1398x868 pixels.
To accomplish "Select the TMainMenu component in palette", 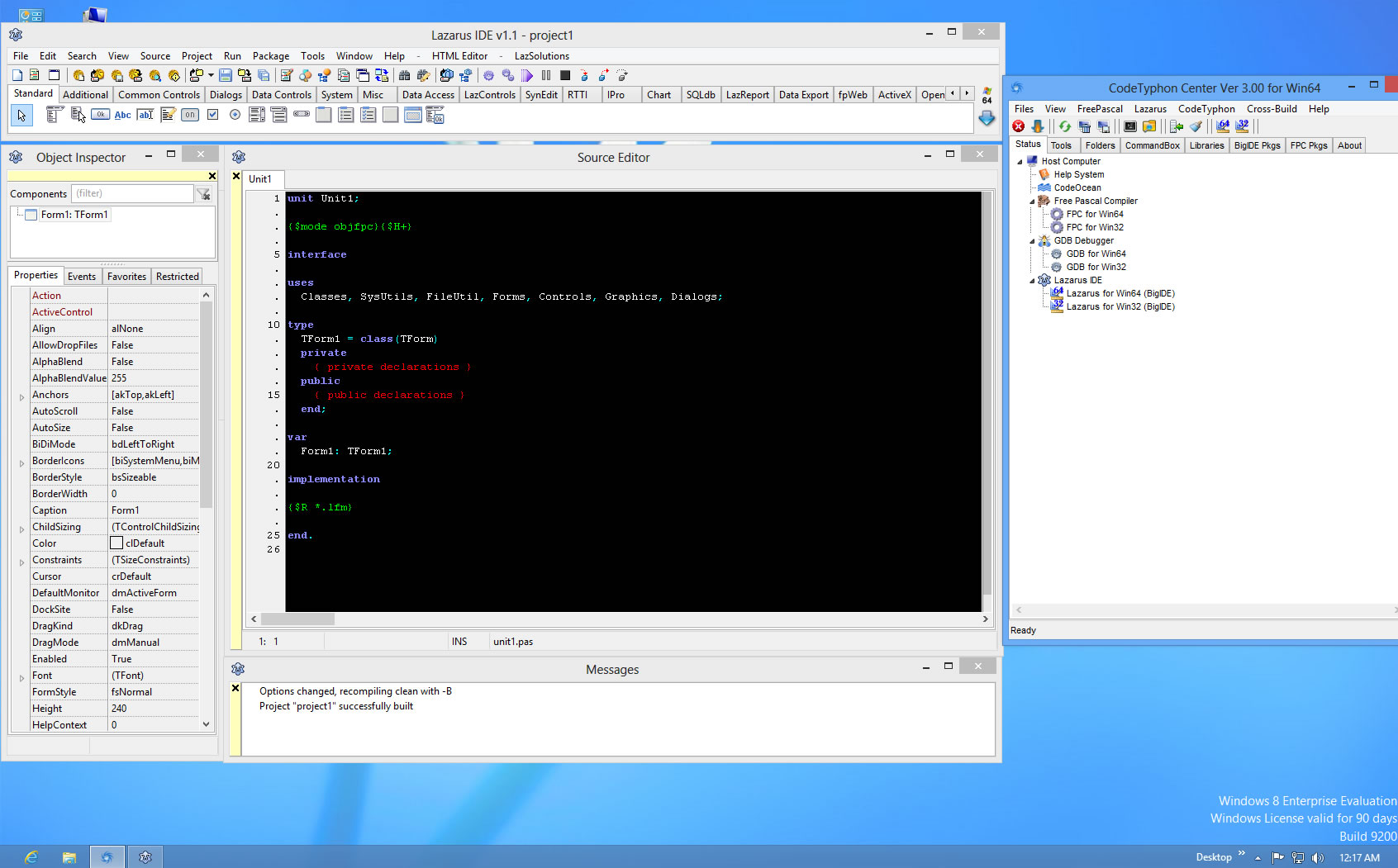I will (x=55, y=115).
